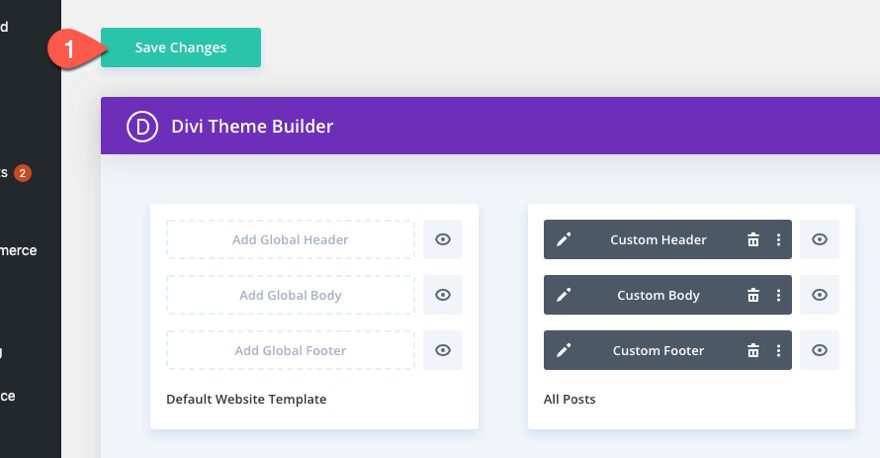The image size is (880, 458).
Task: Edit the Custom Header with pencil icon
Action: tap(564, 240)
